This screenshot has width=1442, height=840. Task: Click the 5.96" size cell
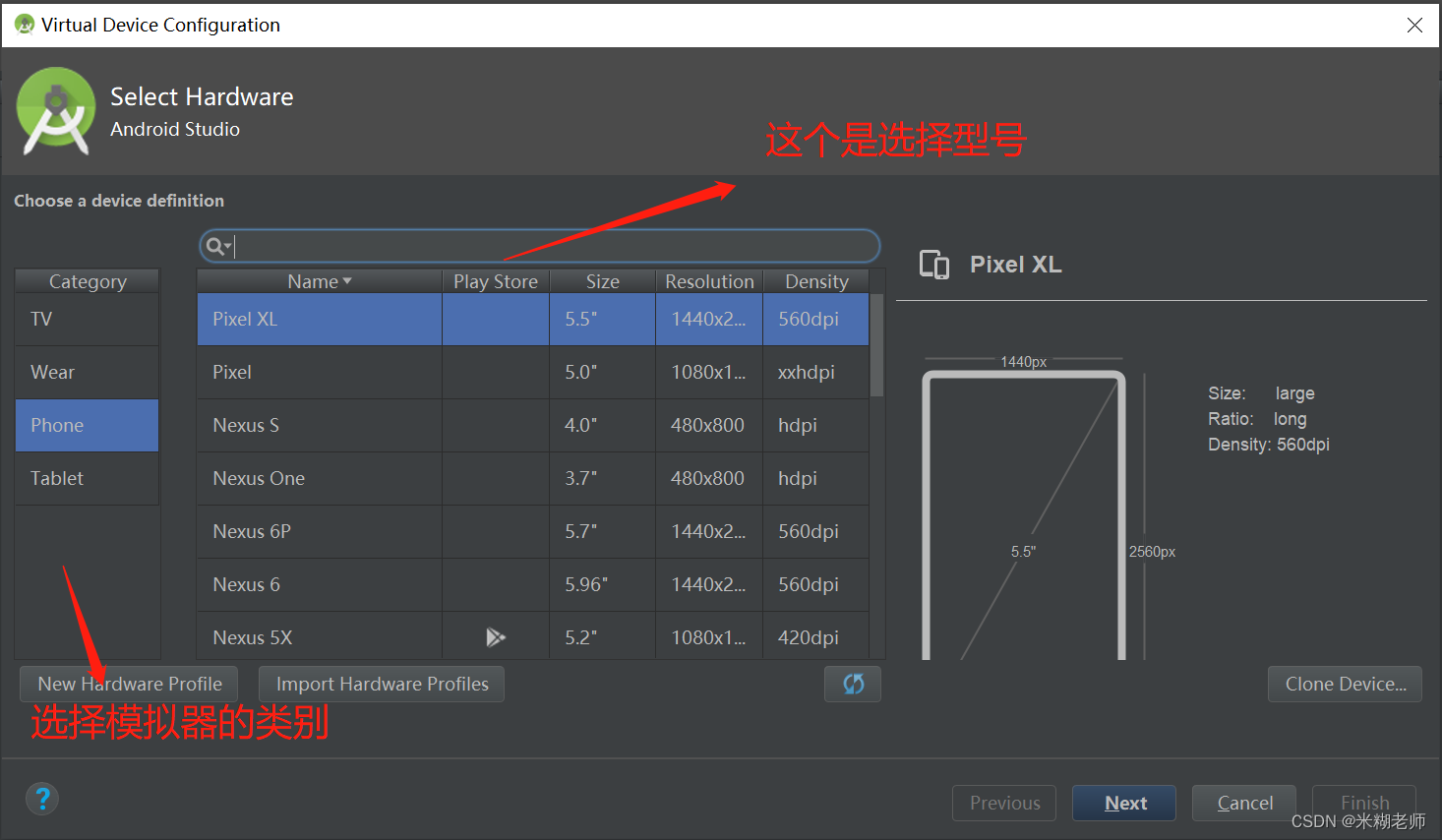click(603, 584)
